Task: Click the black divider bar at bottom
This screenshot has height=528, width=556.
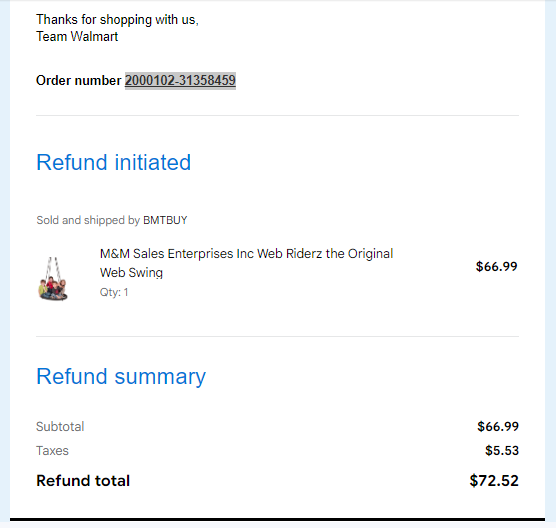Action: click(x=277, y=519)
